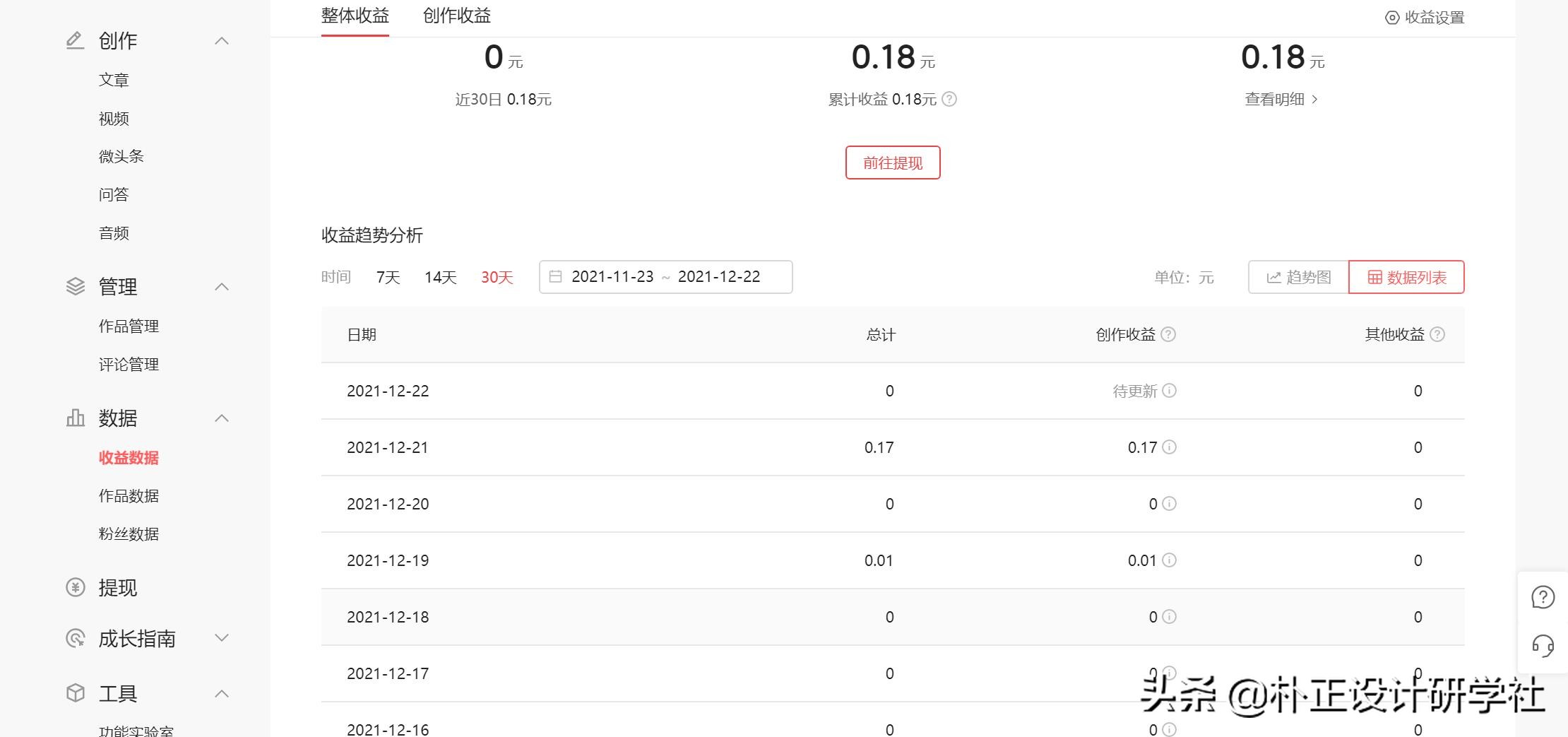Click question icon next to 创作收益 column header
Screen dimensions: 1568x737
click(x=1168, y=334)
